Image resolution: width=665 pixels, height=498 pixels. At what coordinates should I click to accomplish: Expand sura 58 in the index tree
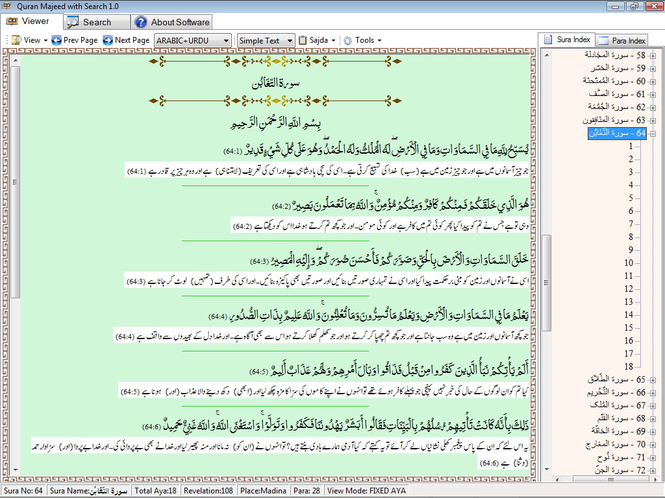point(653,56)
